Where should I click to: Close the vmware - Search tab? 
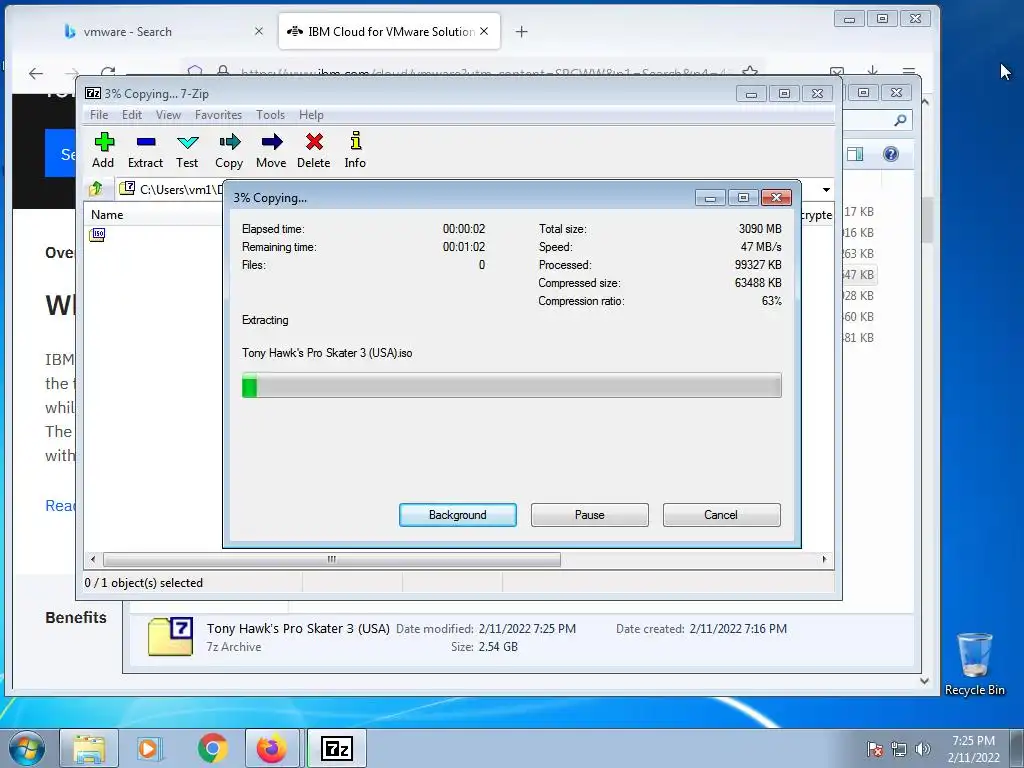[259, 31]
